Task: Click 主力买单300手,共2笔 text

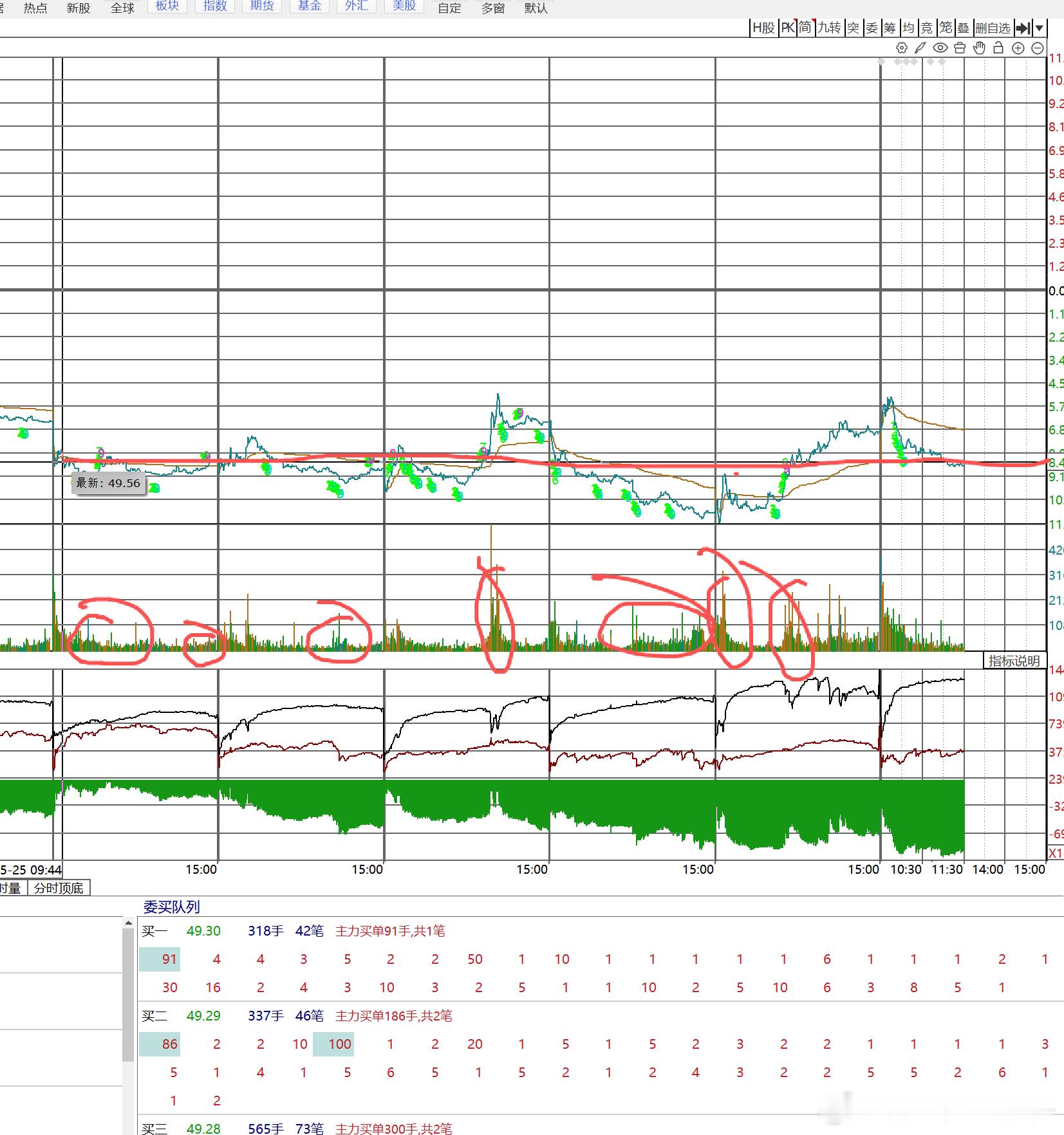Action: (394, 1128)
